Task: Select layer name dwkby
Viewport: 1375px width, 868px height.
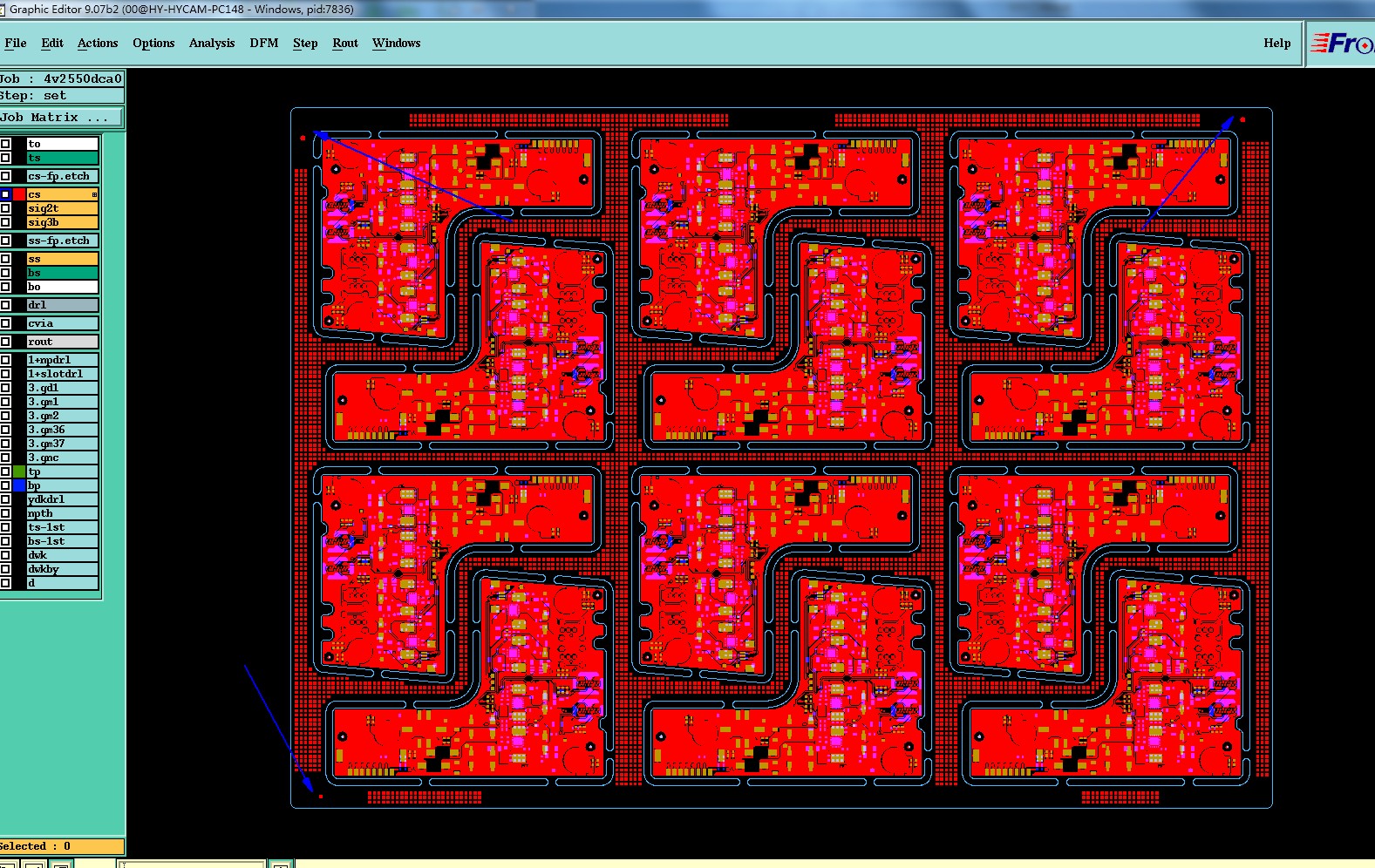Action: pos(63,569)
